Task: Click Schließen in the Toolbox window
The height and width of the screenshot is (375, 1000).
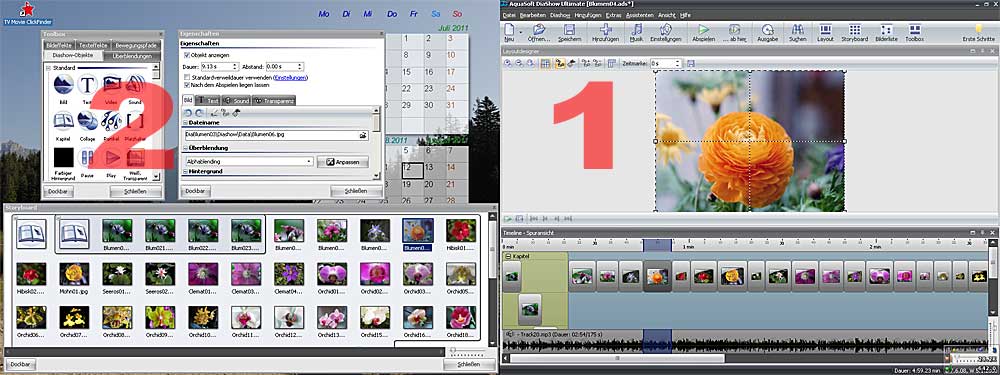Action: 135,191
